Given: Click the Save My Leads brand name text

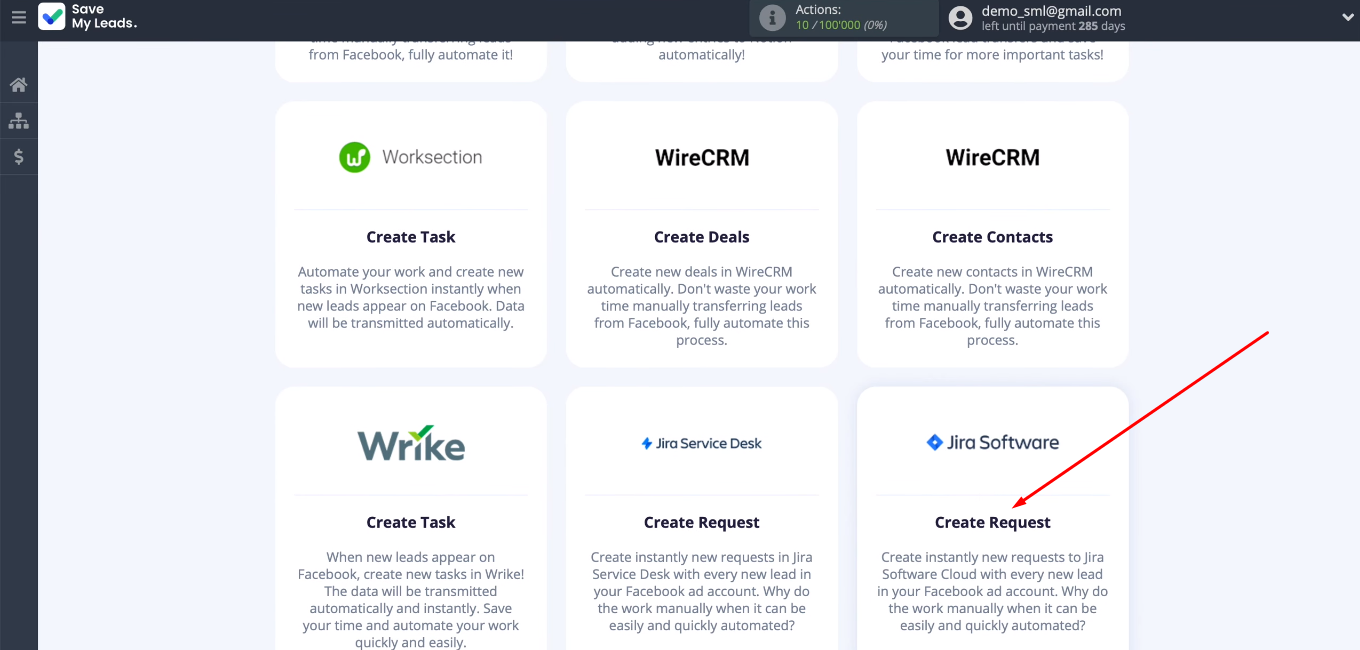Looking at the screenshot, I should point(104,17).
